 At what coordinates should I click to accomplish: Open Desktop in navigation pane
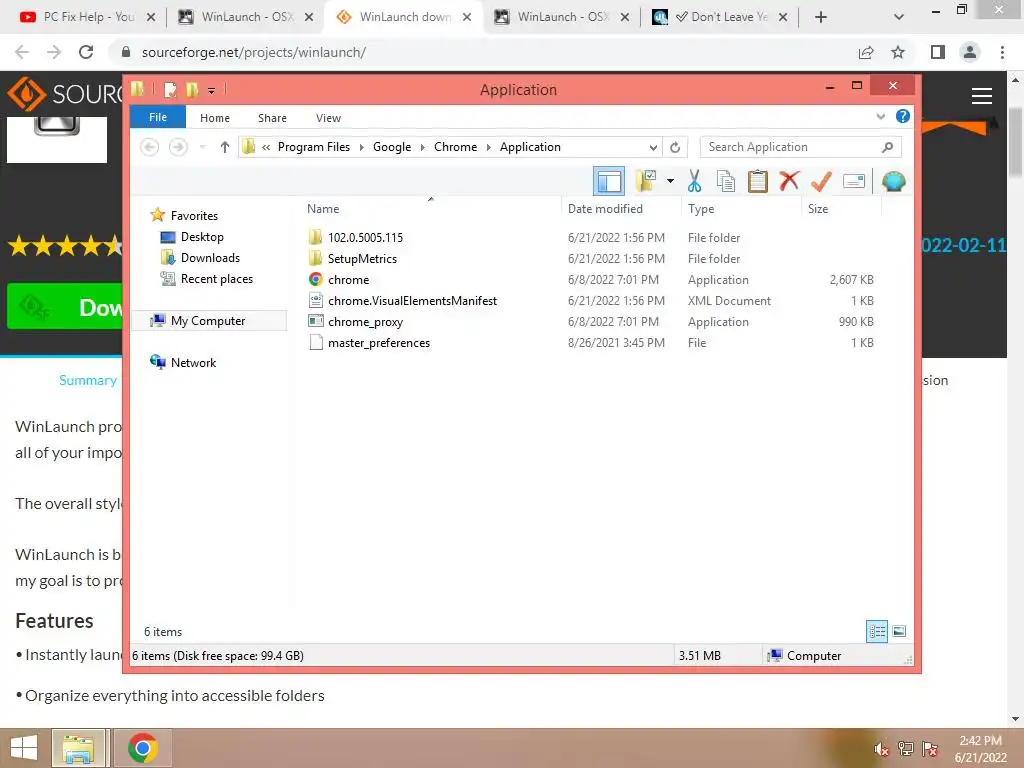202,236
